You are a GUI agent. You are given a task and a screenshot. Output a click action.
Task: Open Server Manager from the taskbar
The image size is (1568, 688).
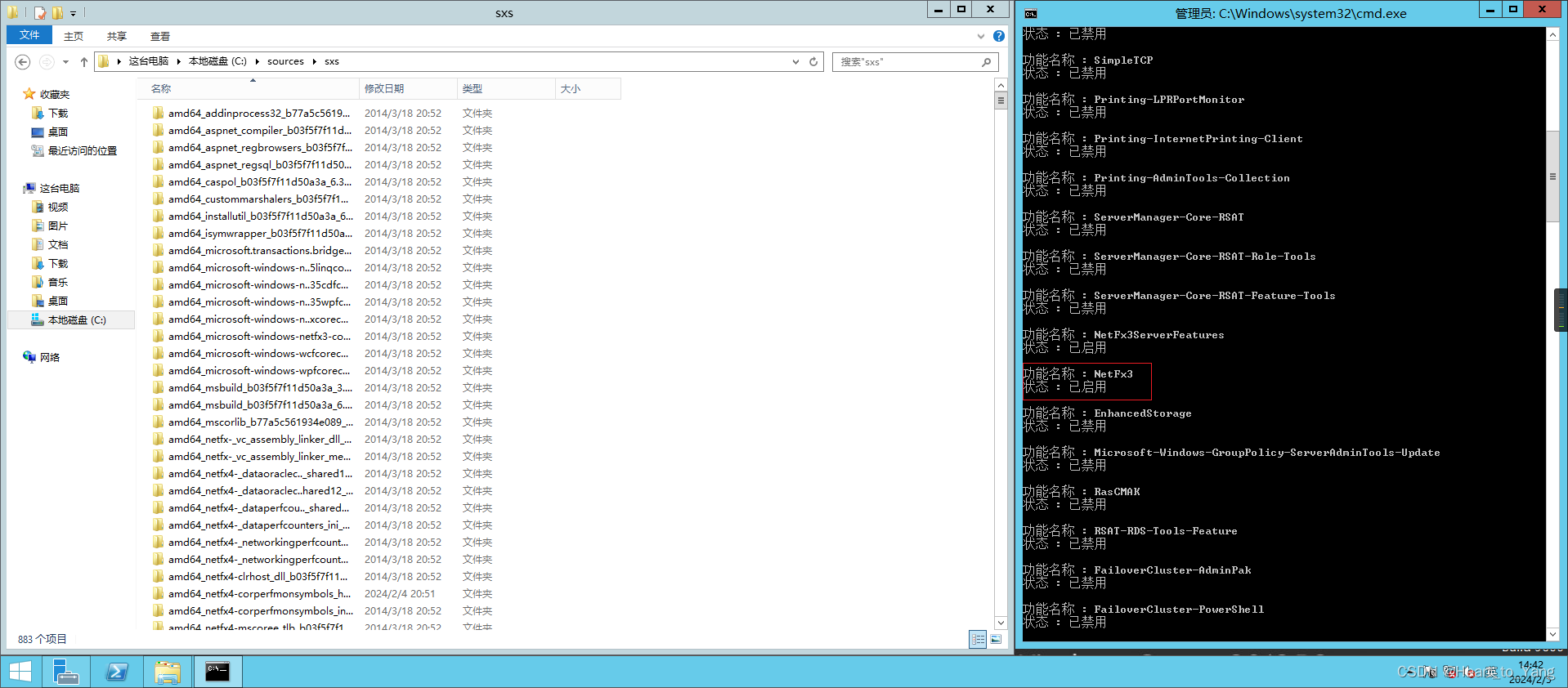tap(65, 672)
